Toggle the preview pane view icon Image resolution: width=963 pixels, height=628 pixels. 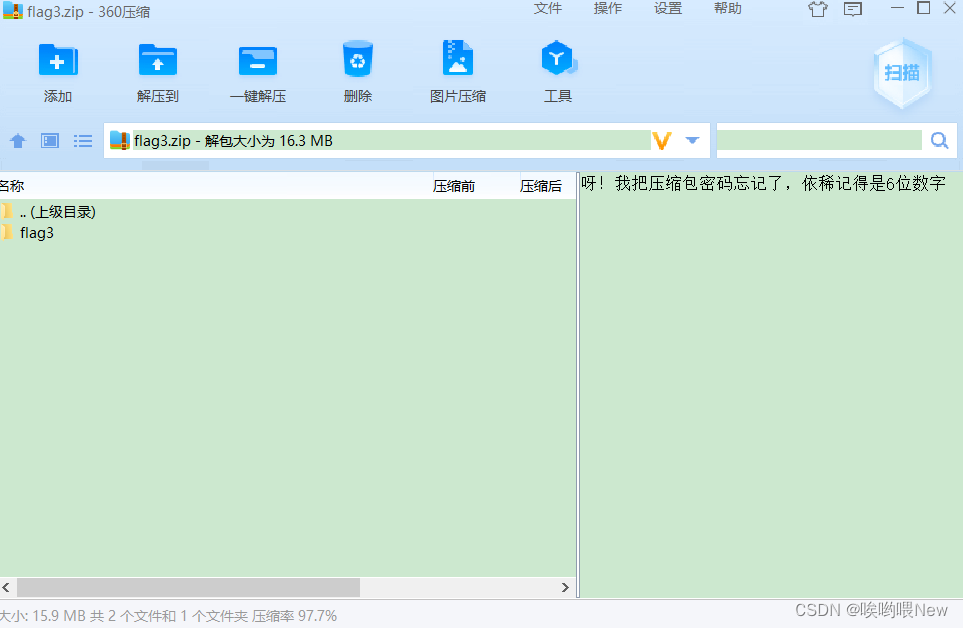tap(49, 140)
